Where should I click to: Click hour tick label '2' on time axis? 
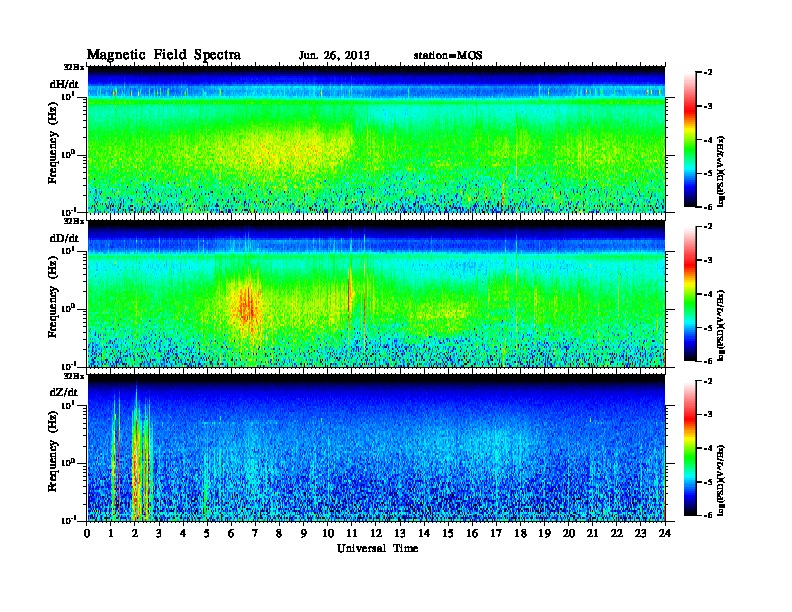pyautogui.click(x=135, y=534)
